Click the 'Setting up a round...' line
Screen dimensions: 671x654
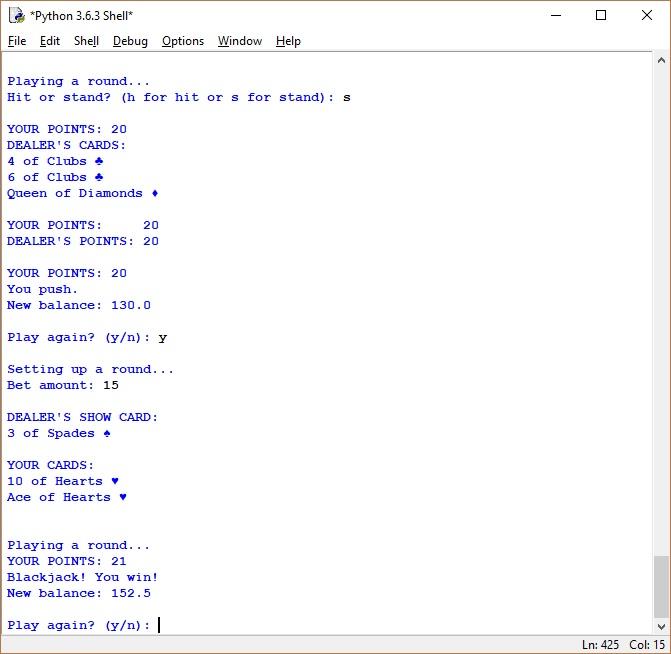[x=90, y=369]
